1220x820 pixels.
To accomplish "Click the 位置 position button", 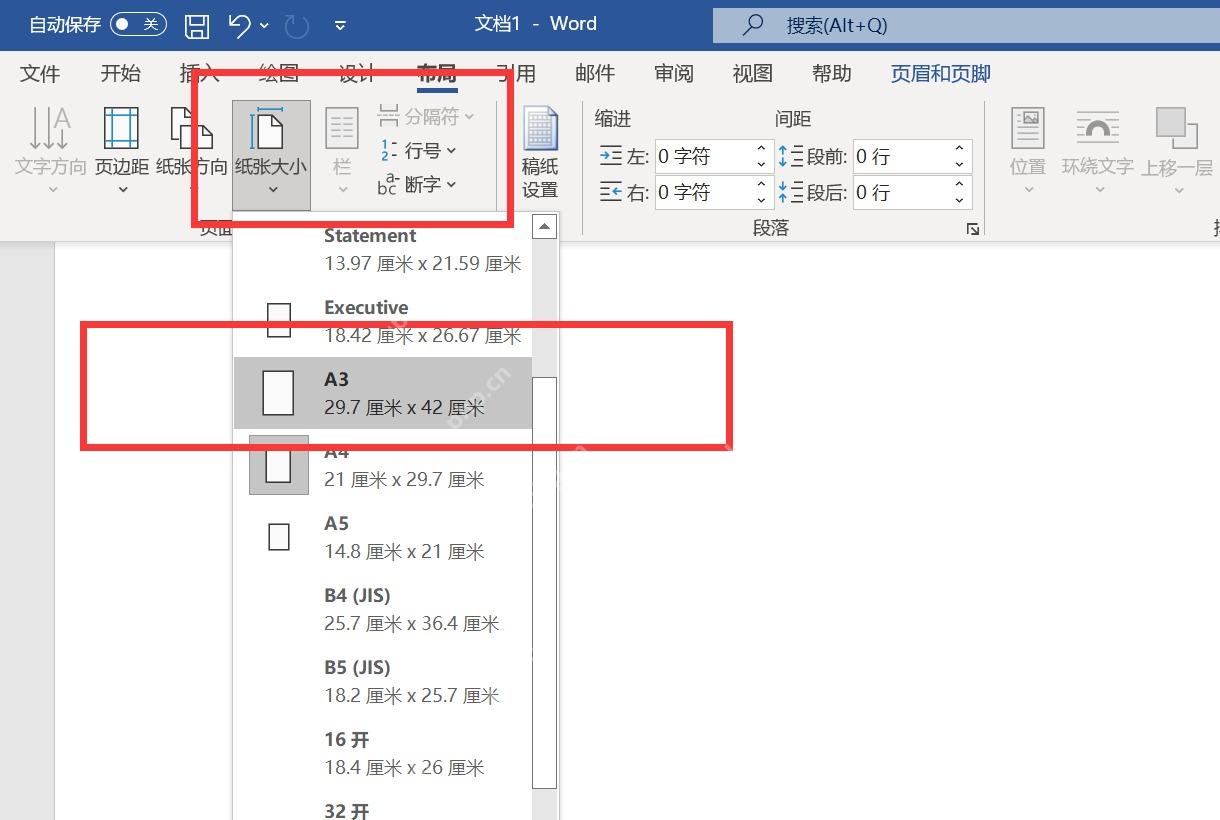I will tap(1028, 151).
